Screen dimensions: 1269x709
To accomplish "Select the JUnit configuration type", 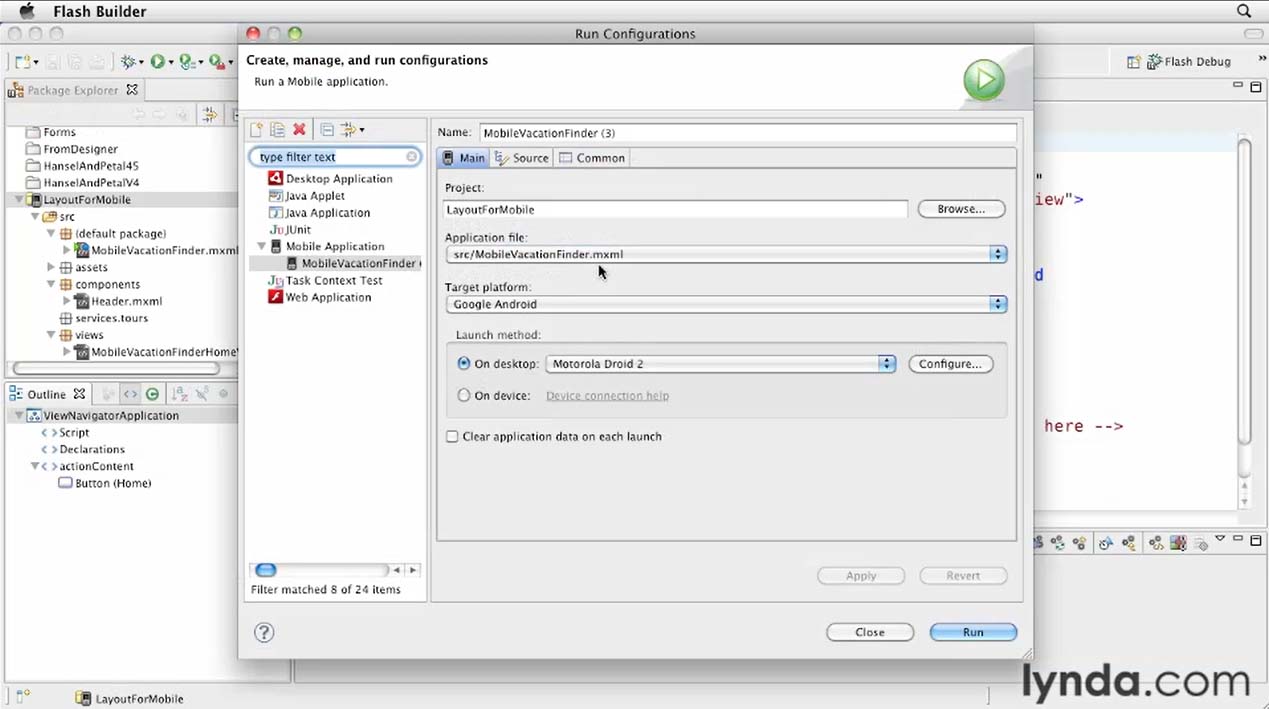I will [x=290, y=230].
